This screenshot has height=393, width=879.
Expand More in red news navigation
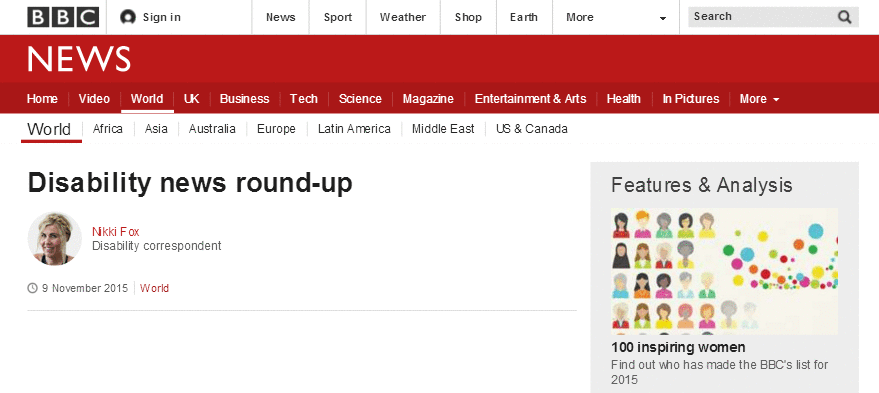coord(759,99)
